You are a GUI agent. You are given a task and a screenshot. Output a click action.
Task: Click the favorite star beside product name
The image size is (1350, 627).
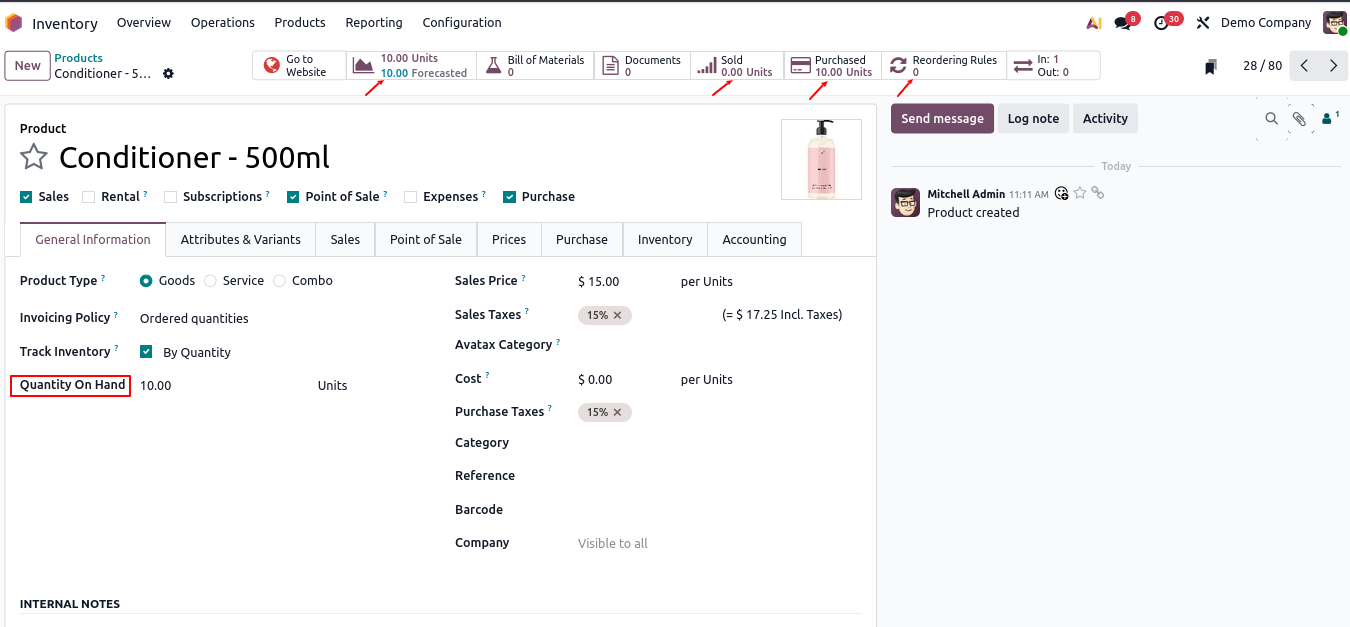pos(34,157)
